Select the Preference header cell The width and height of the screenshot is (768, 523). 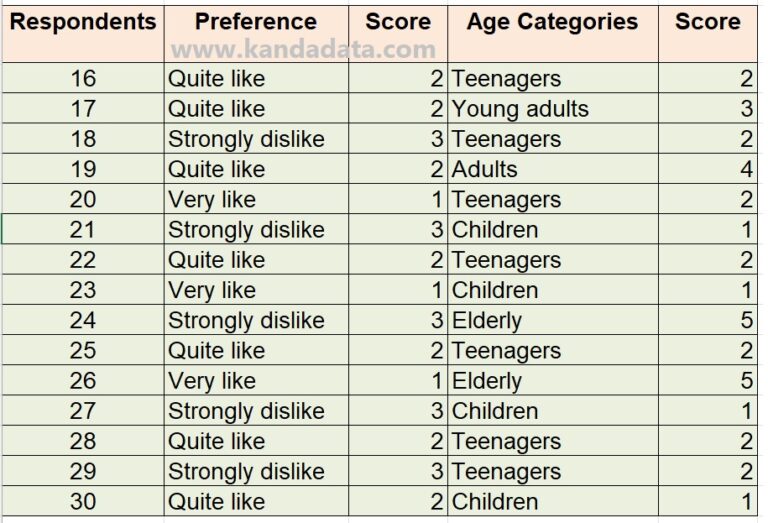(x=255, y=22)
